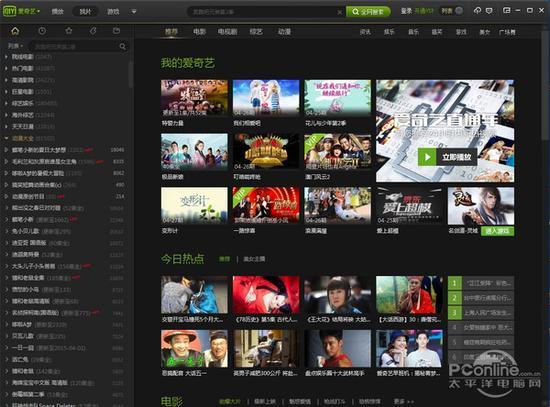
Task: Click the sidebar list vertical scrollbar
Action: [x=131, y=74]
